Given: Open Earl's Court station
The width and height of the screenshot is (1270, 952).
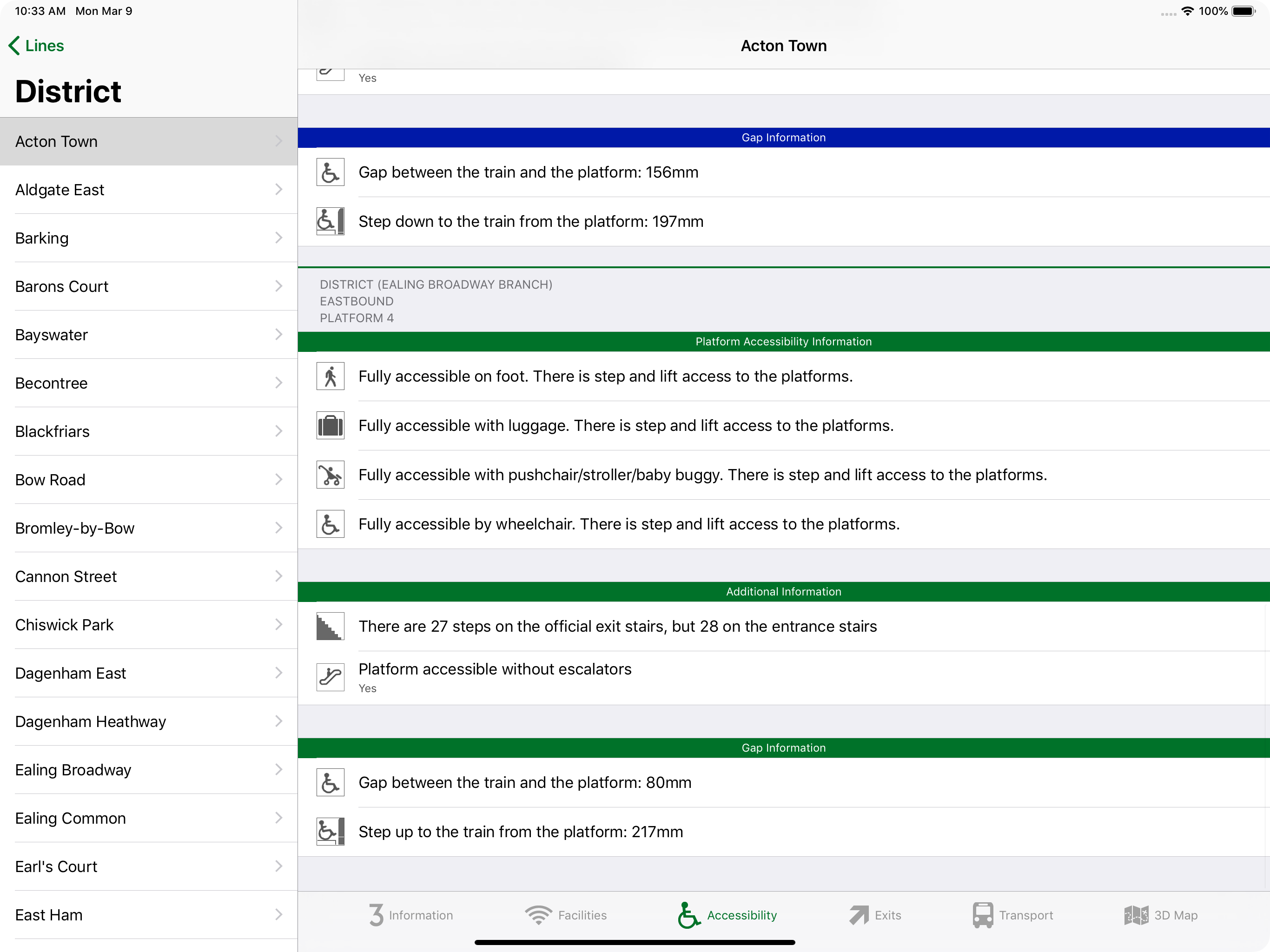Looking at the screenshot, I should point(149,866).
